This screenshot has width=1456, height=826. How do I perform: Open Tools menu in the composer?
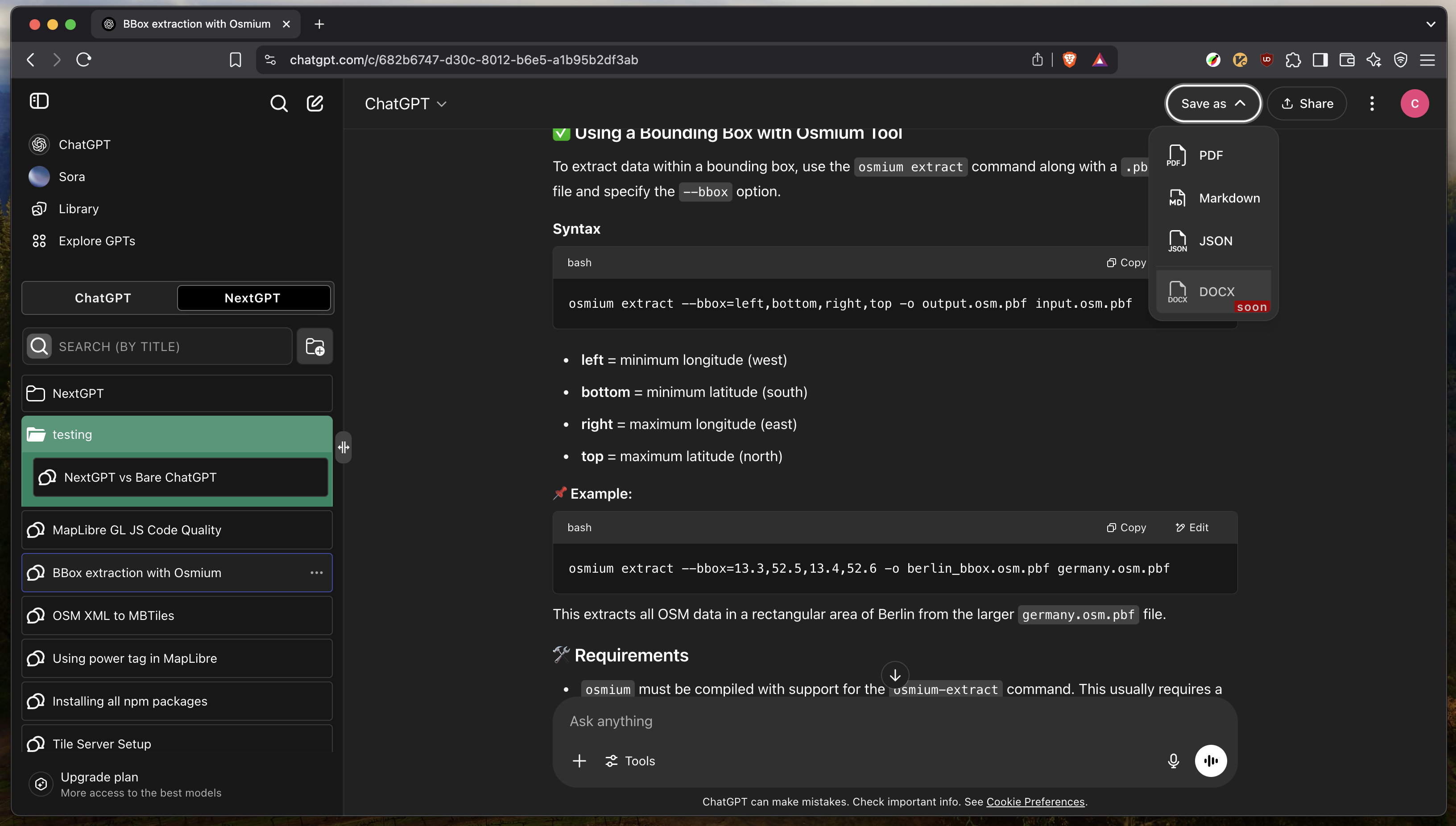pos(630,761)
